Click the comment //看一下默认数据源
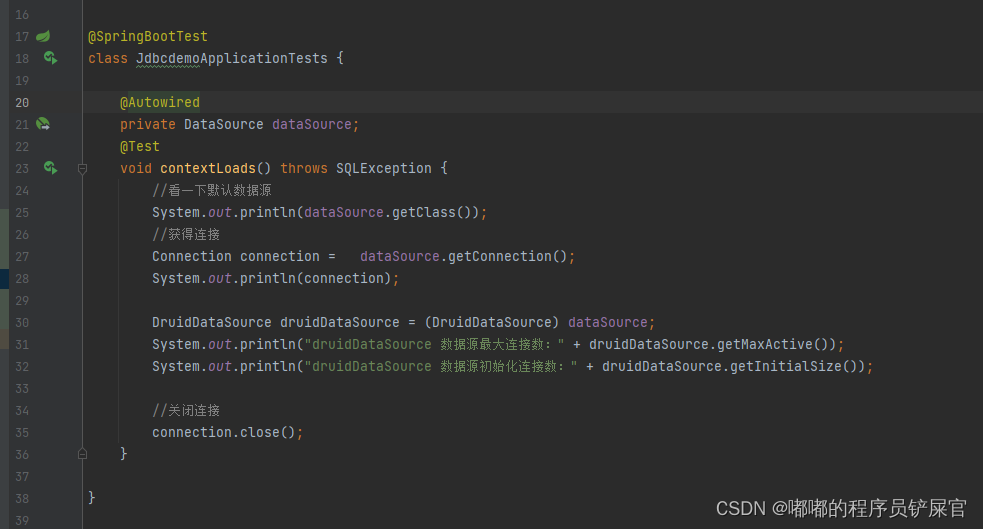983x529 pixels. (212, 191)
